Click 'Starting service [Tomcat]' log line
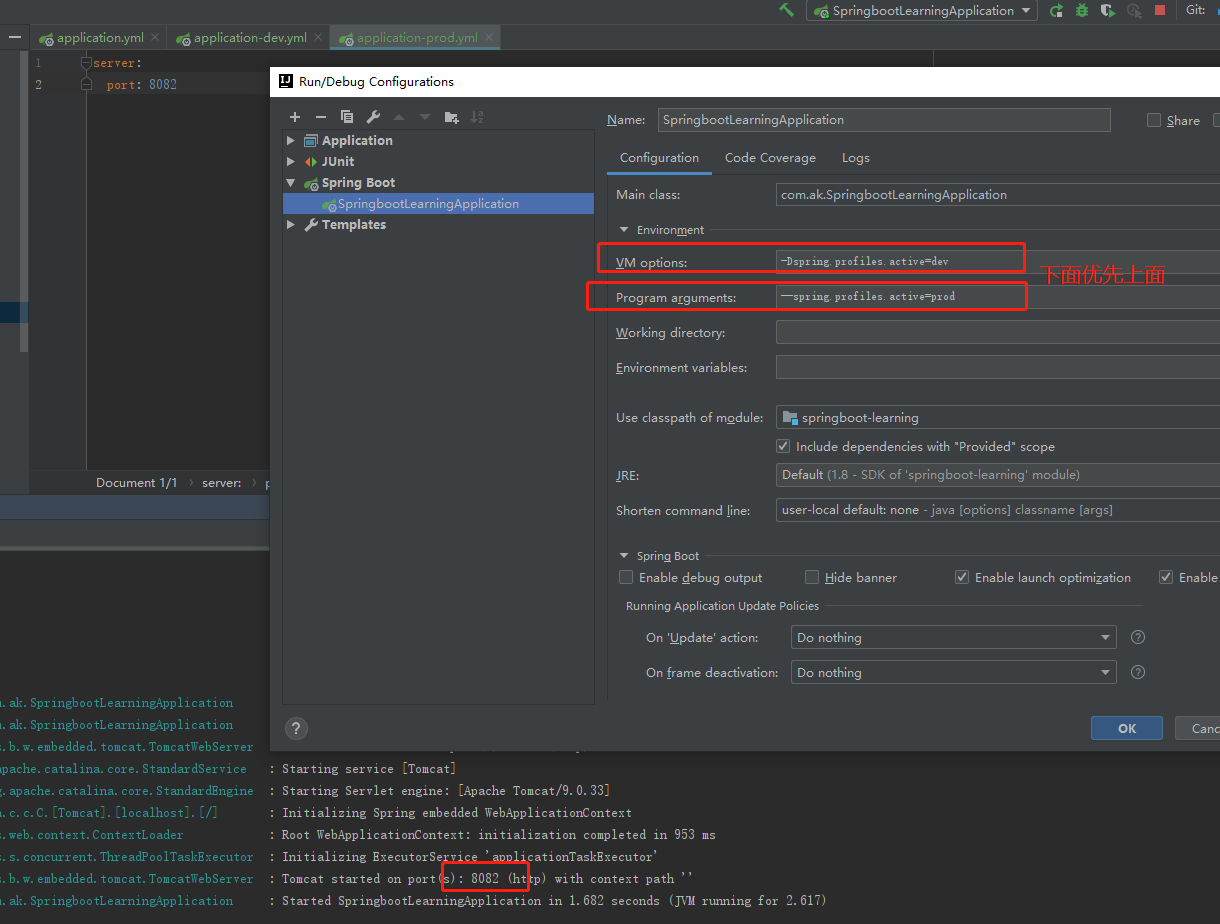The width and height of the screenshot is (1220, 924). 369,769
